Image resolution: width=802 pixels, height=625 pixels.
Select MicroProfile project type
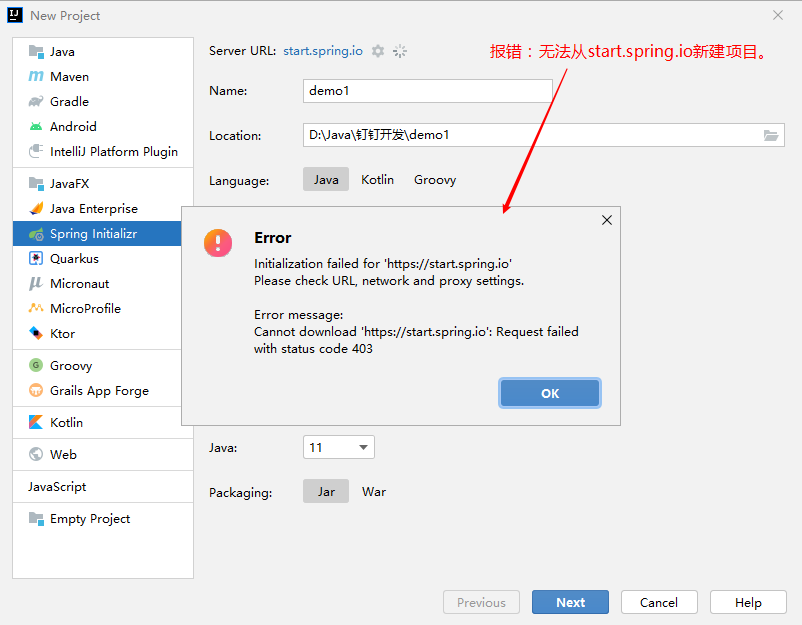tap(97, 308)
